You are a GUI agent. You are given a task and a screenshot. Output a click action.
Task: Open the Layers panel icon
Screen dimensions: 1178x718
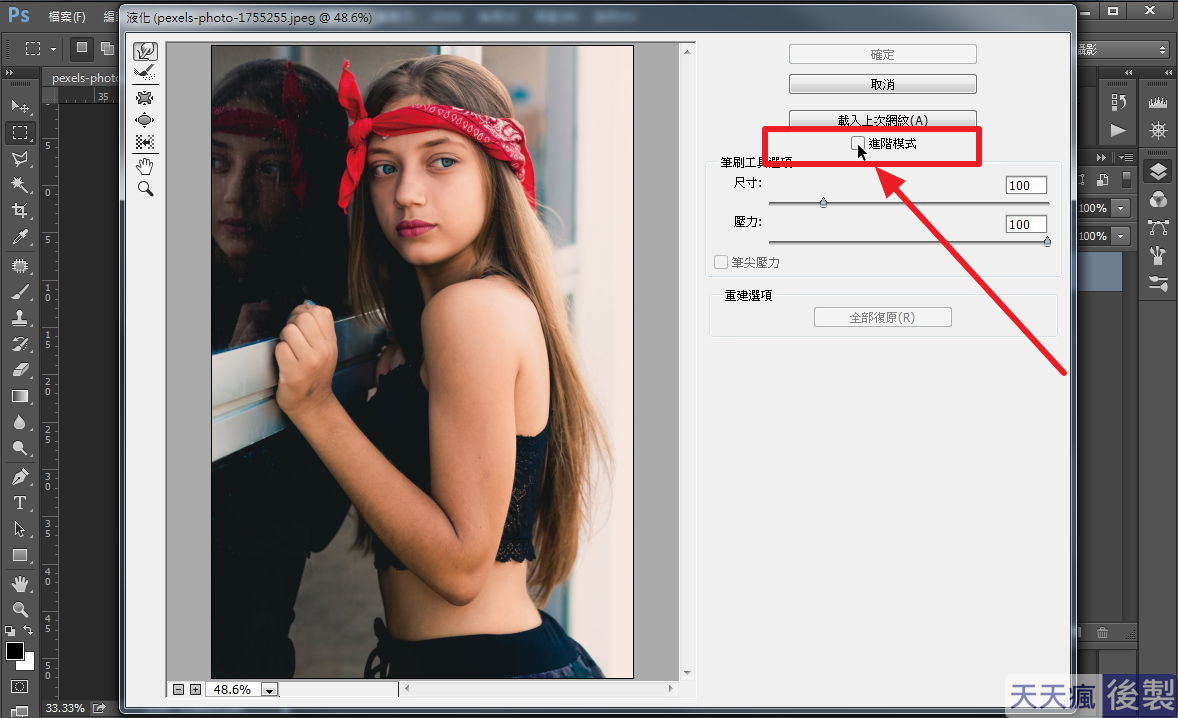coord(1158,172)
